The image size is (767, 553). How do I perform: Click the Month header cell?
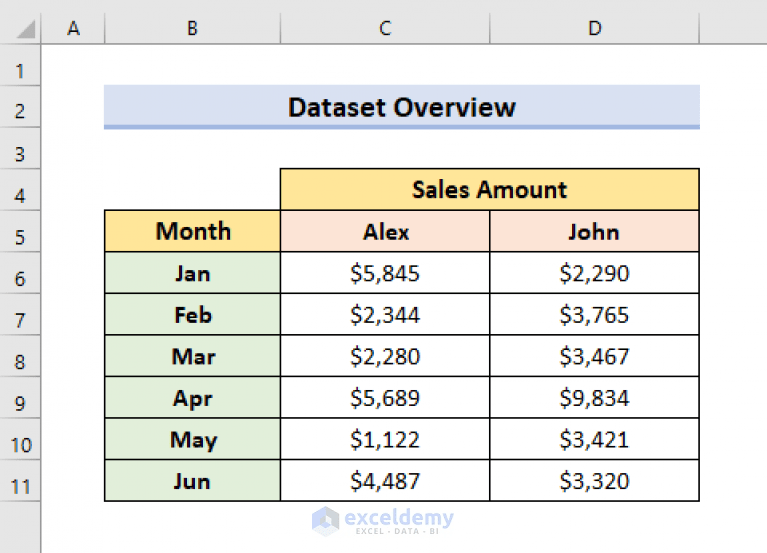[x=193, y=231]
